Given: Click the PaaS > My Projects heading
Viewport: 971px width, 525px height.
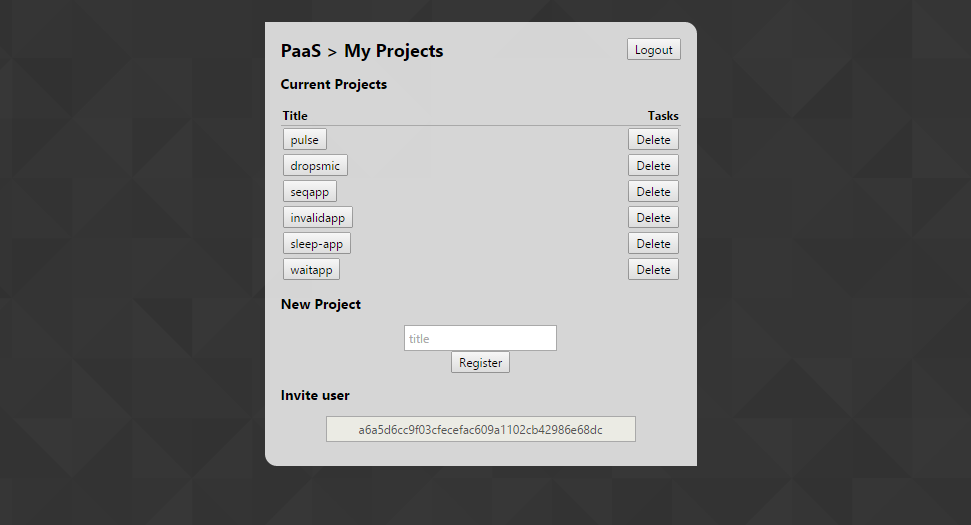Looking at the screenshot, I should (362, 51).
